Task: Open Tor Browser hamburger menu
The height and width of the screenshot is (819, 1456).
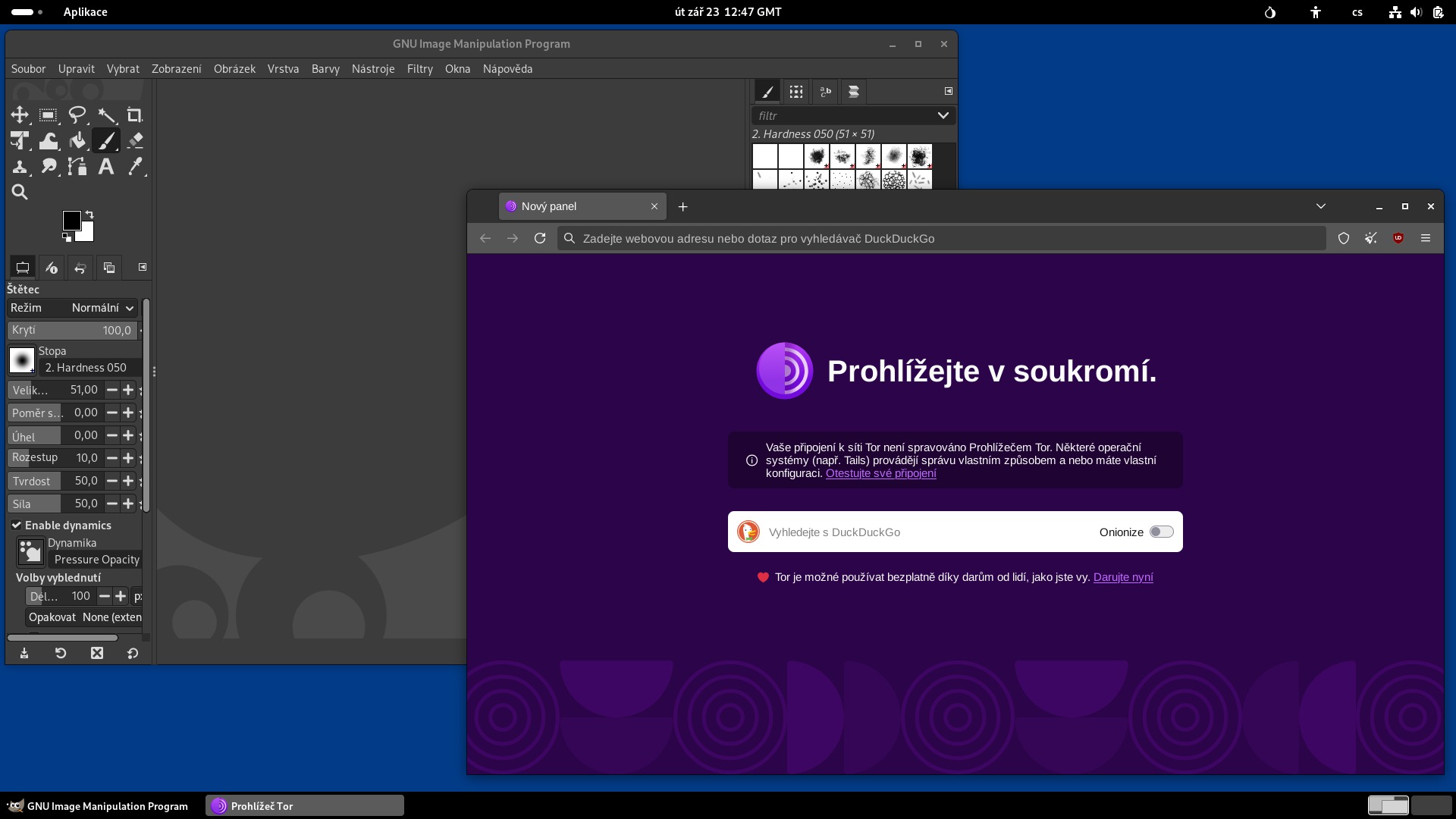Action: (x=1426, y=238)
